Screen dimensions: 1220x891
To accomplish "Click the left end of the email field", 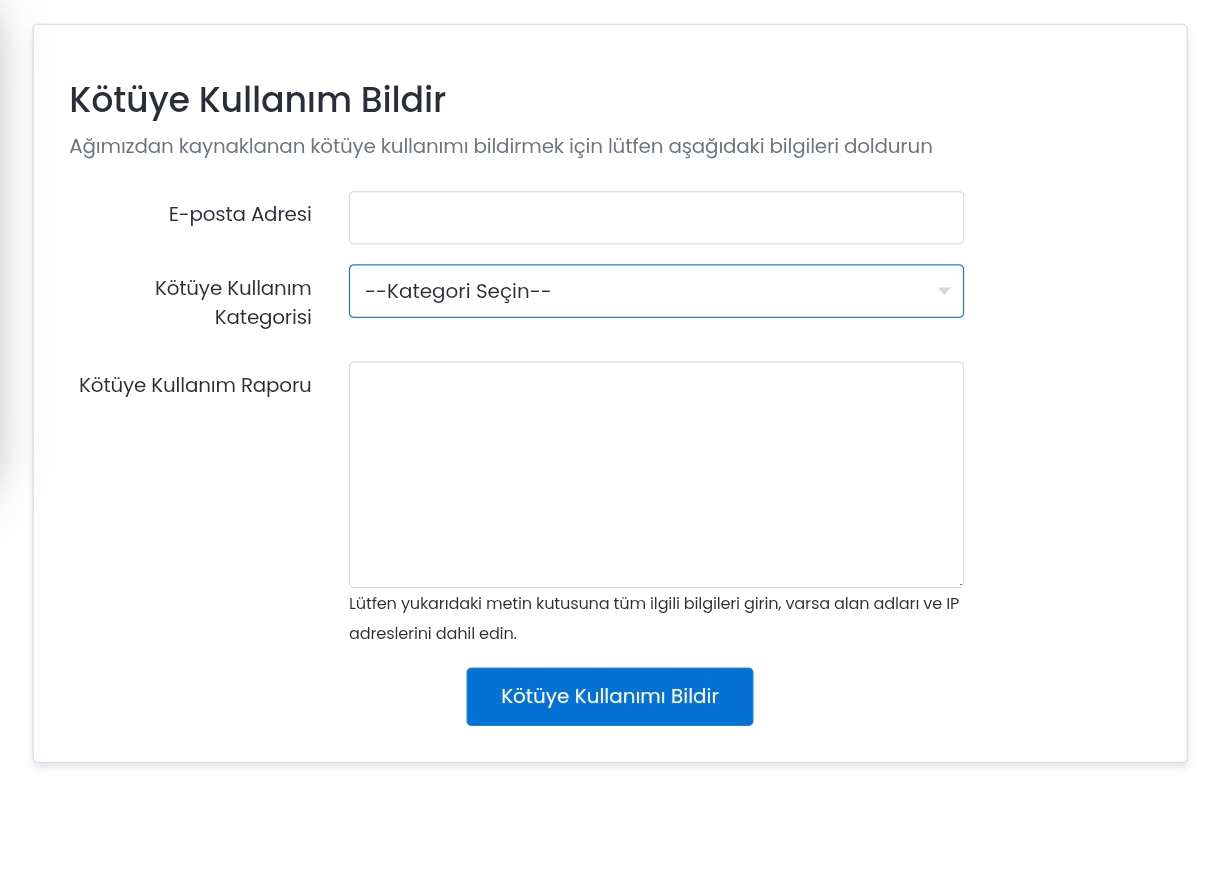I will point(365,218).
